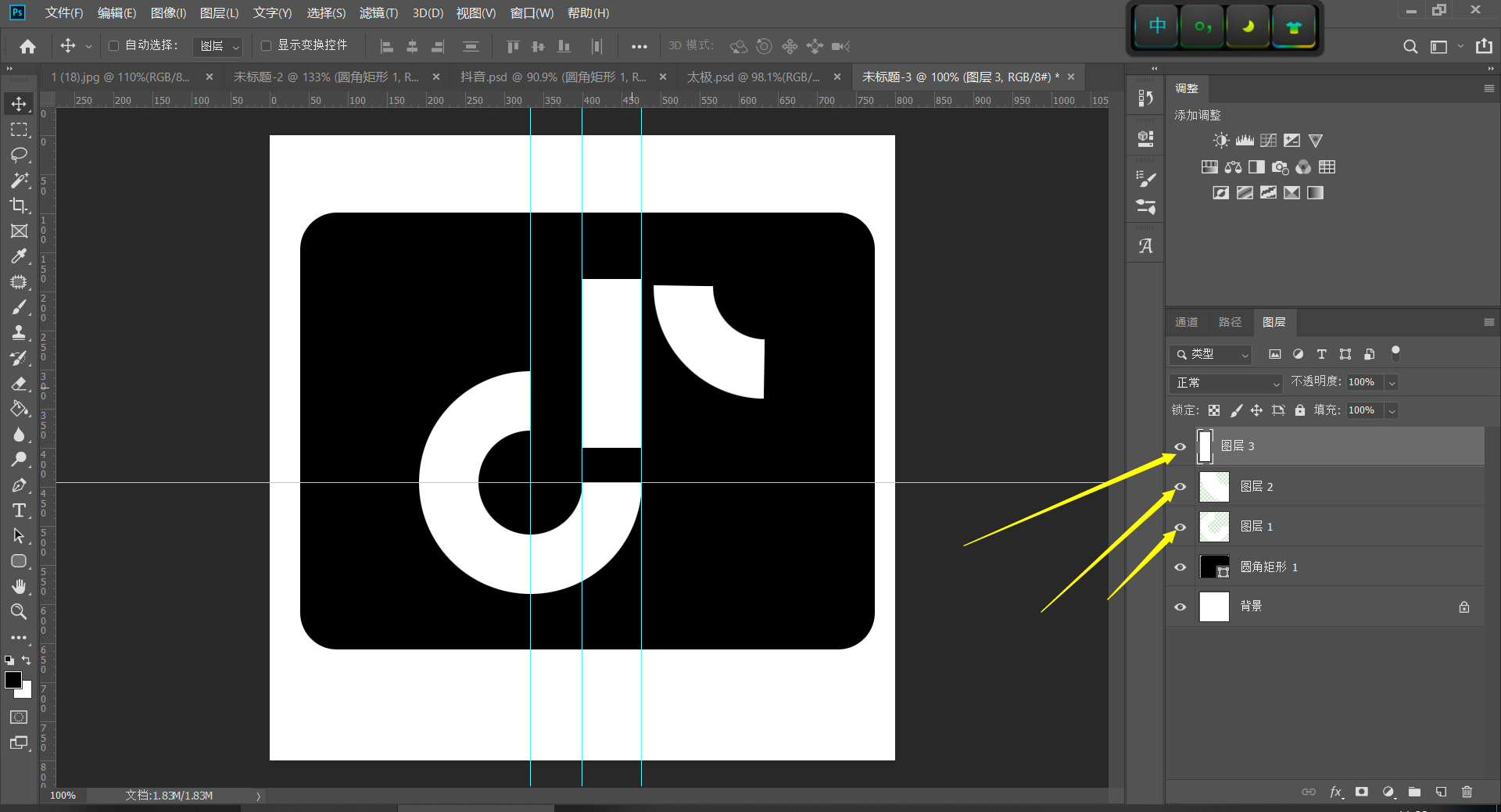Delete layer with the trash icon
The width and height of the screenshot is (1501, 812).
1467,792
